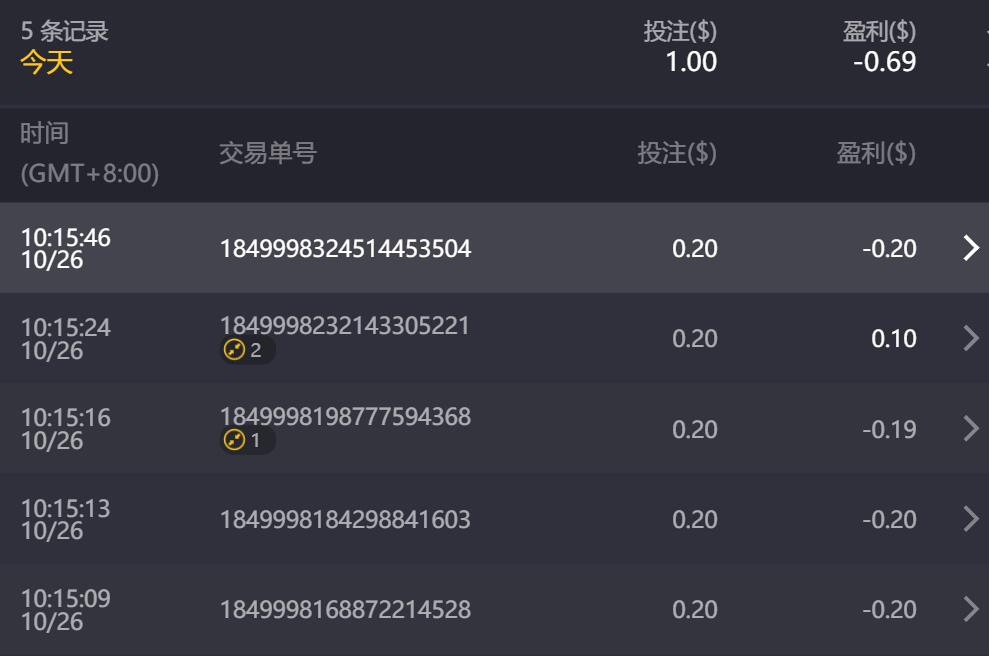Open details chevron for 10:15:13 record

click(x=970, y=519)
